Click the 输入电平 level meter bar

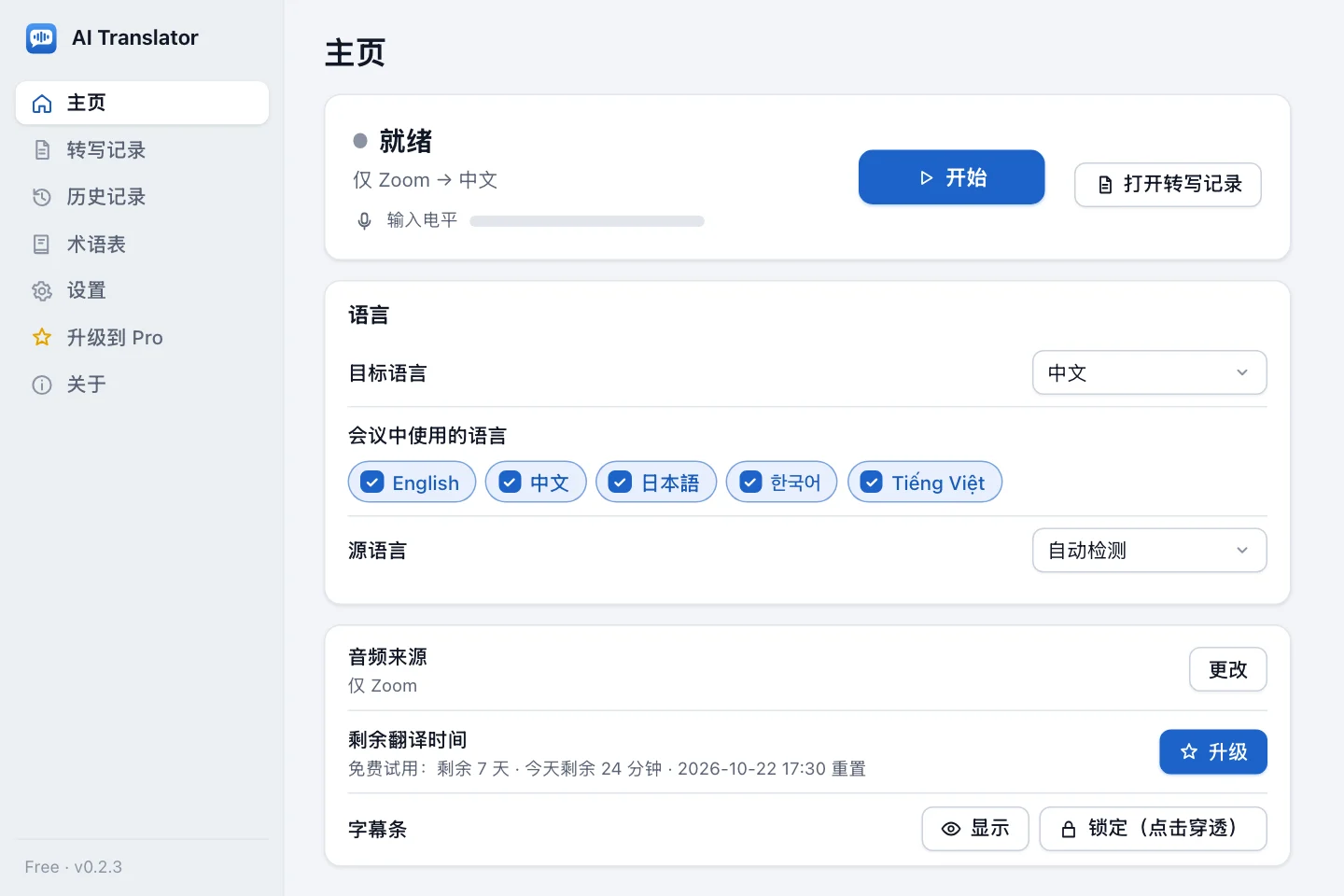587,221
